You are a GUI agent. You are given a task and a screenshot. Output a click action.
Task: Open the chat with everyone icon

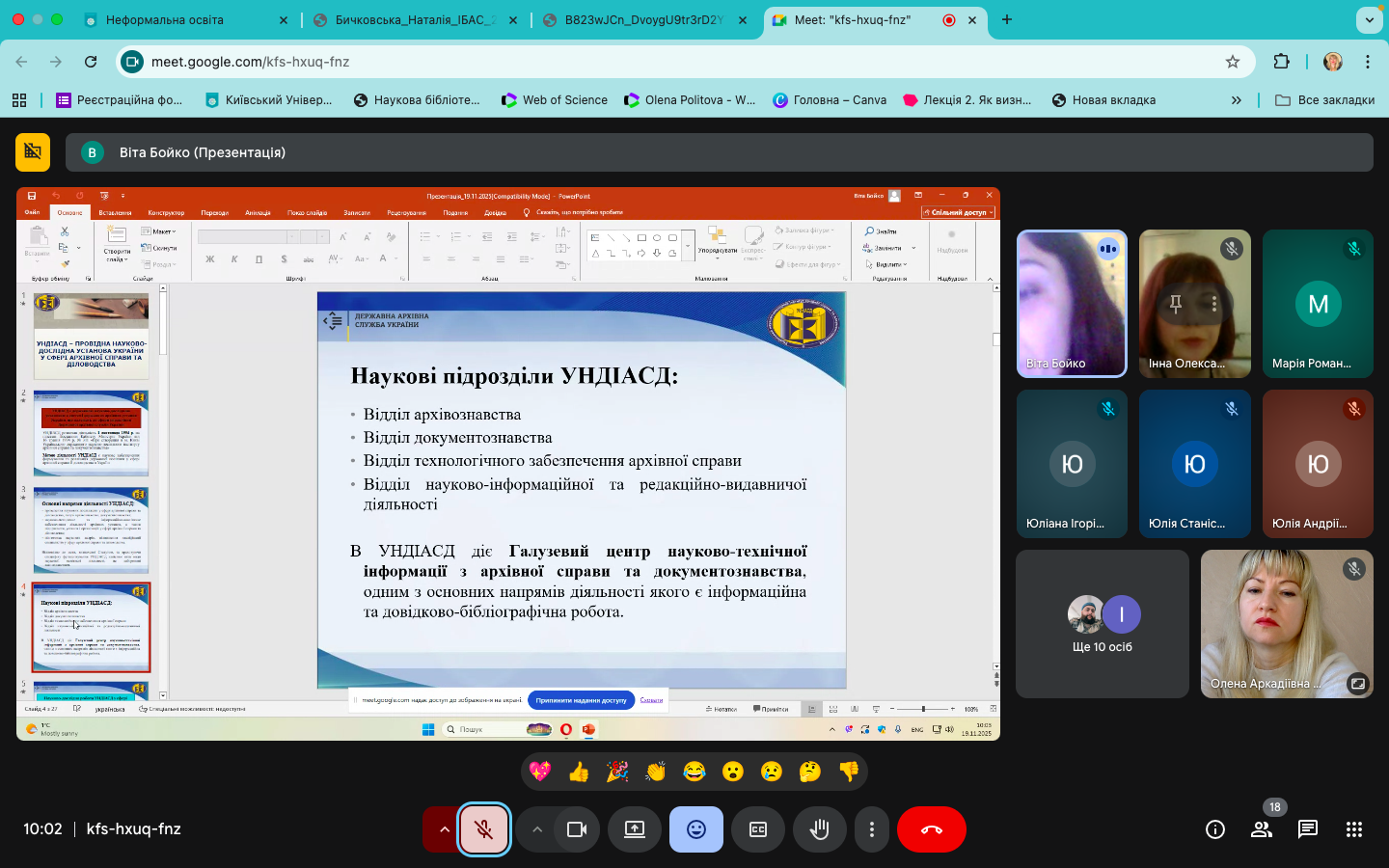[1307, 829]
